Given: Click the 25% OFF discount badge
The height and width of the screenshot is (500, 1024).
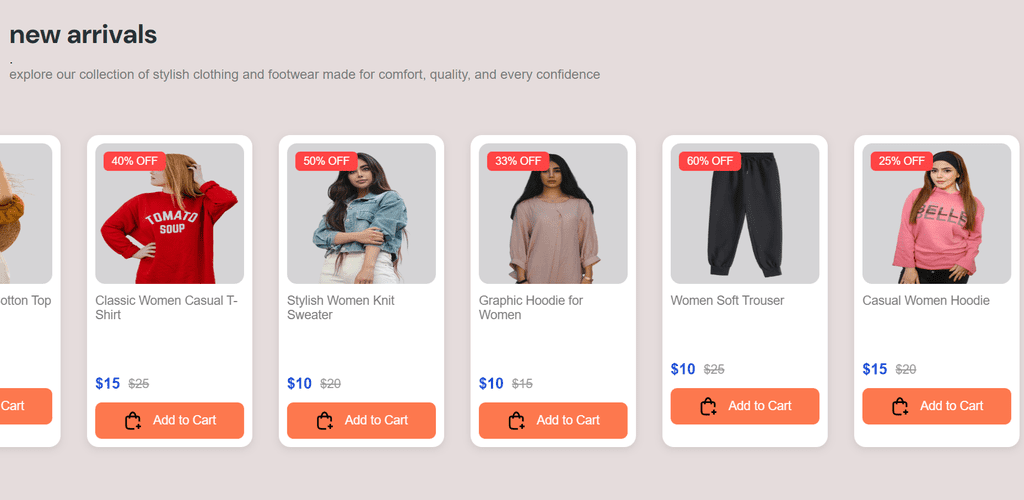Looking at the screenshot, I should (901, 161).
